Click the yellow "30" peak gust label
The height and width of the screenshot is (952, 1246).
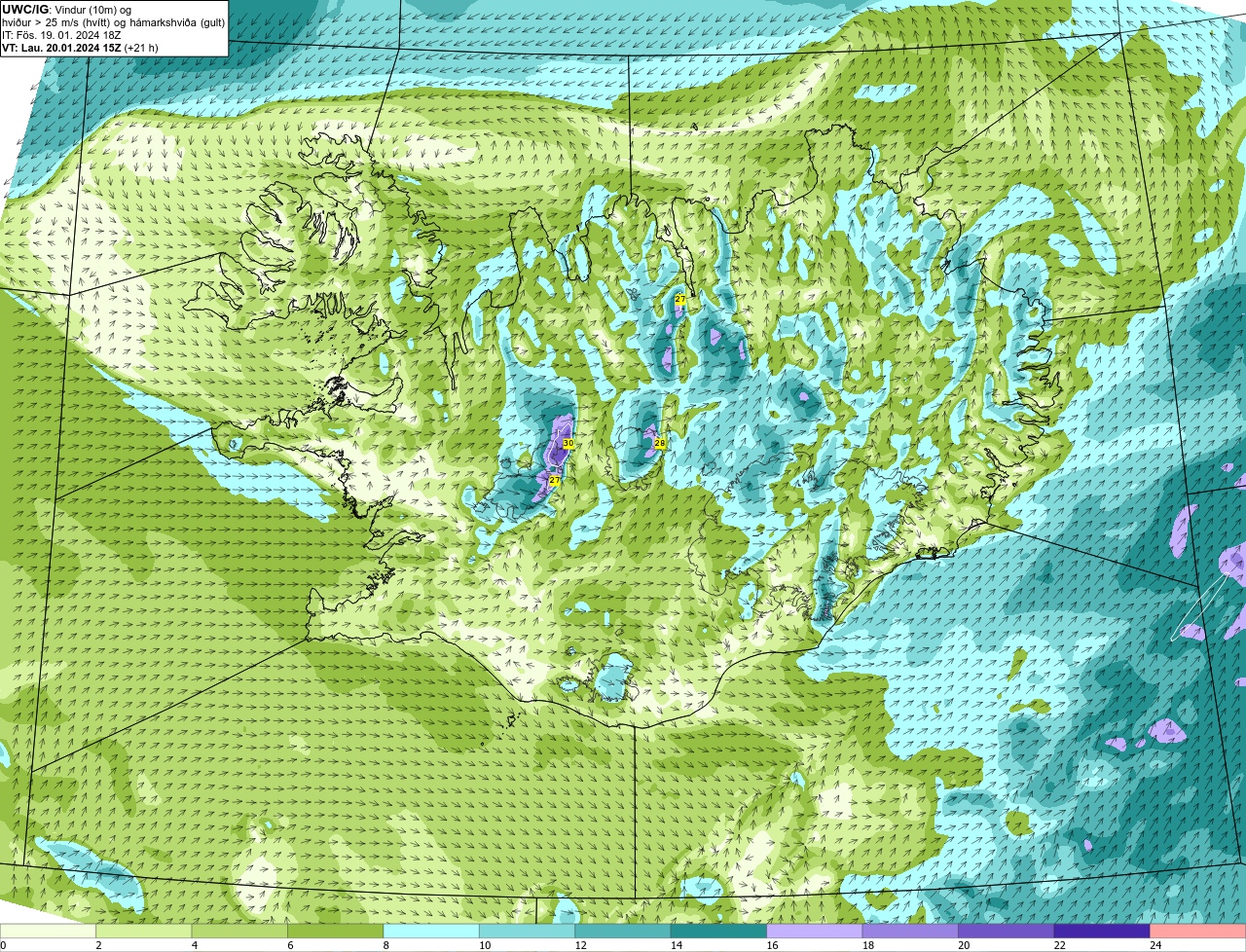[568, 444]
